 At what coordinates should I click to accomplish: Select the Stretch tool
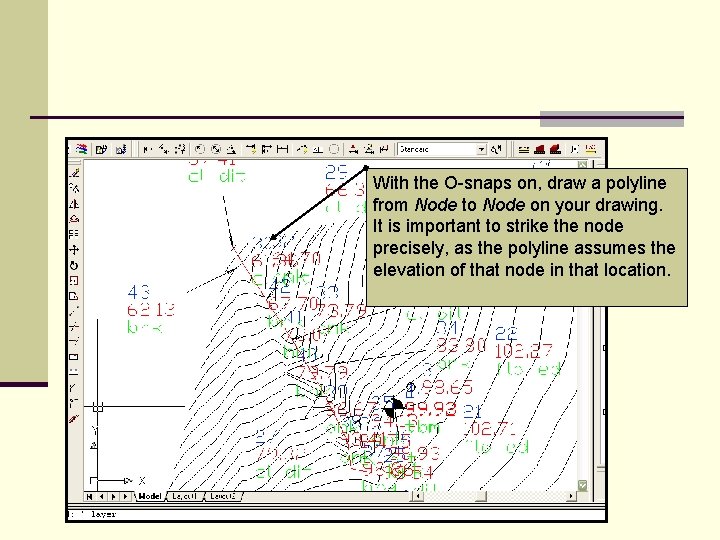pyautogui.click(x=74, y=296)
